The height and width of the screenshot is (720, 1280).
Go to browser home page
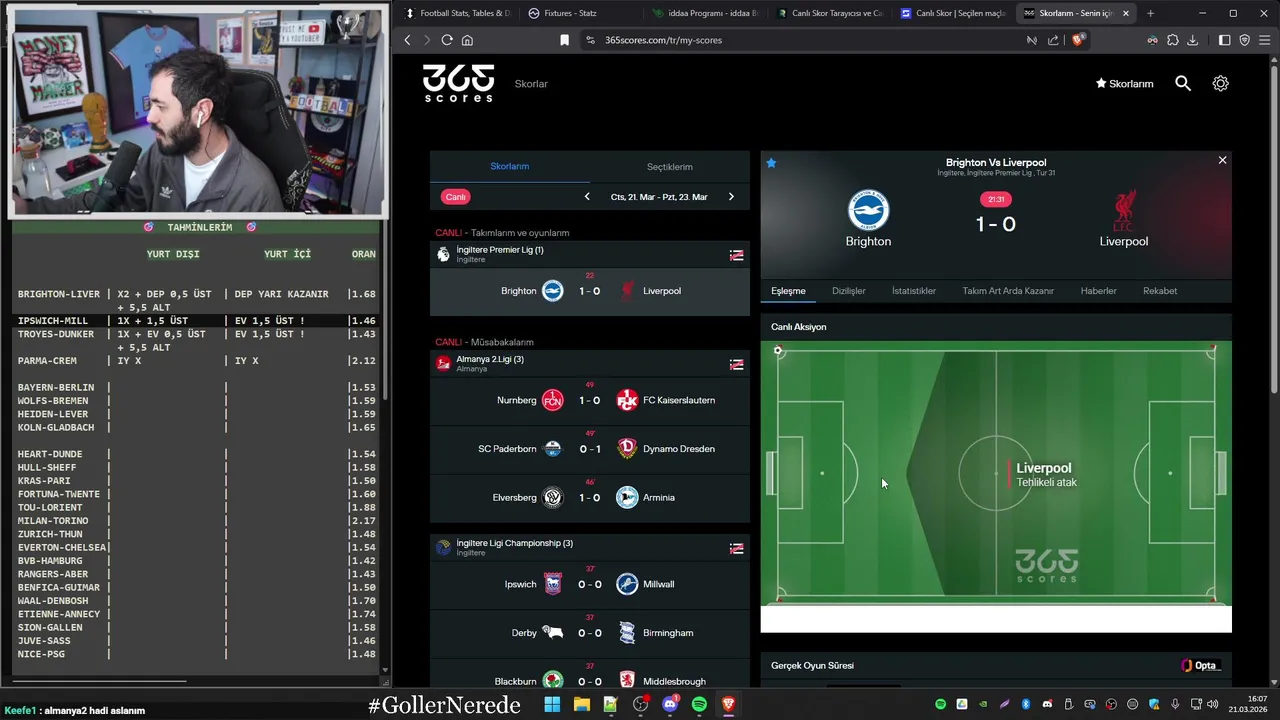coord(467,40)
